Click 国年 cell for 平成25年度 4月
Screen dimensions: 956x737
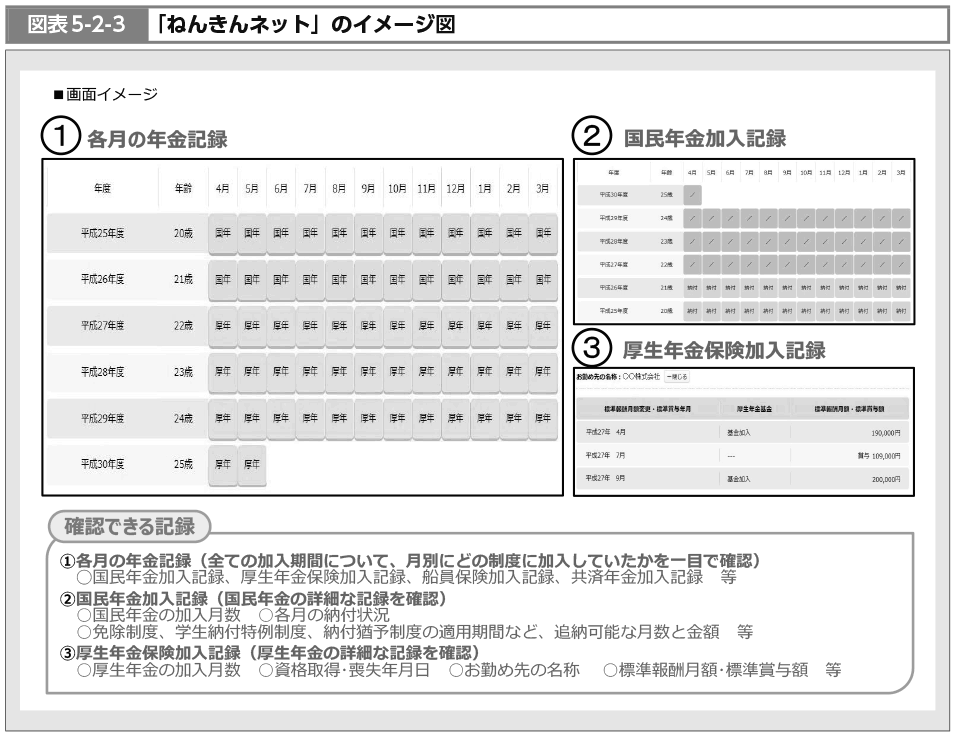pyautogui.click(x=223, y=232)
